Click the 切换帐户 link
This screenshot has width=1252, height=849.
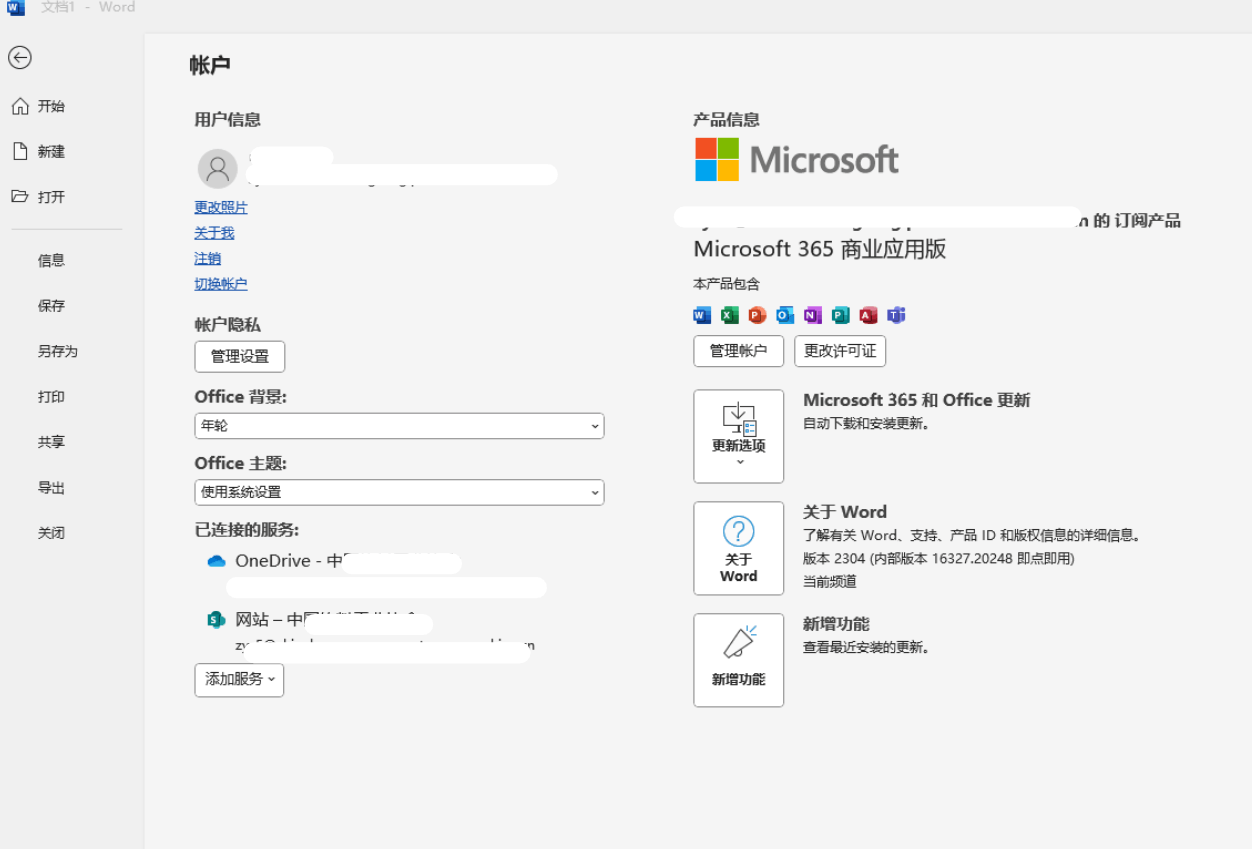click(x=221, y=284)
